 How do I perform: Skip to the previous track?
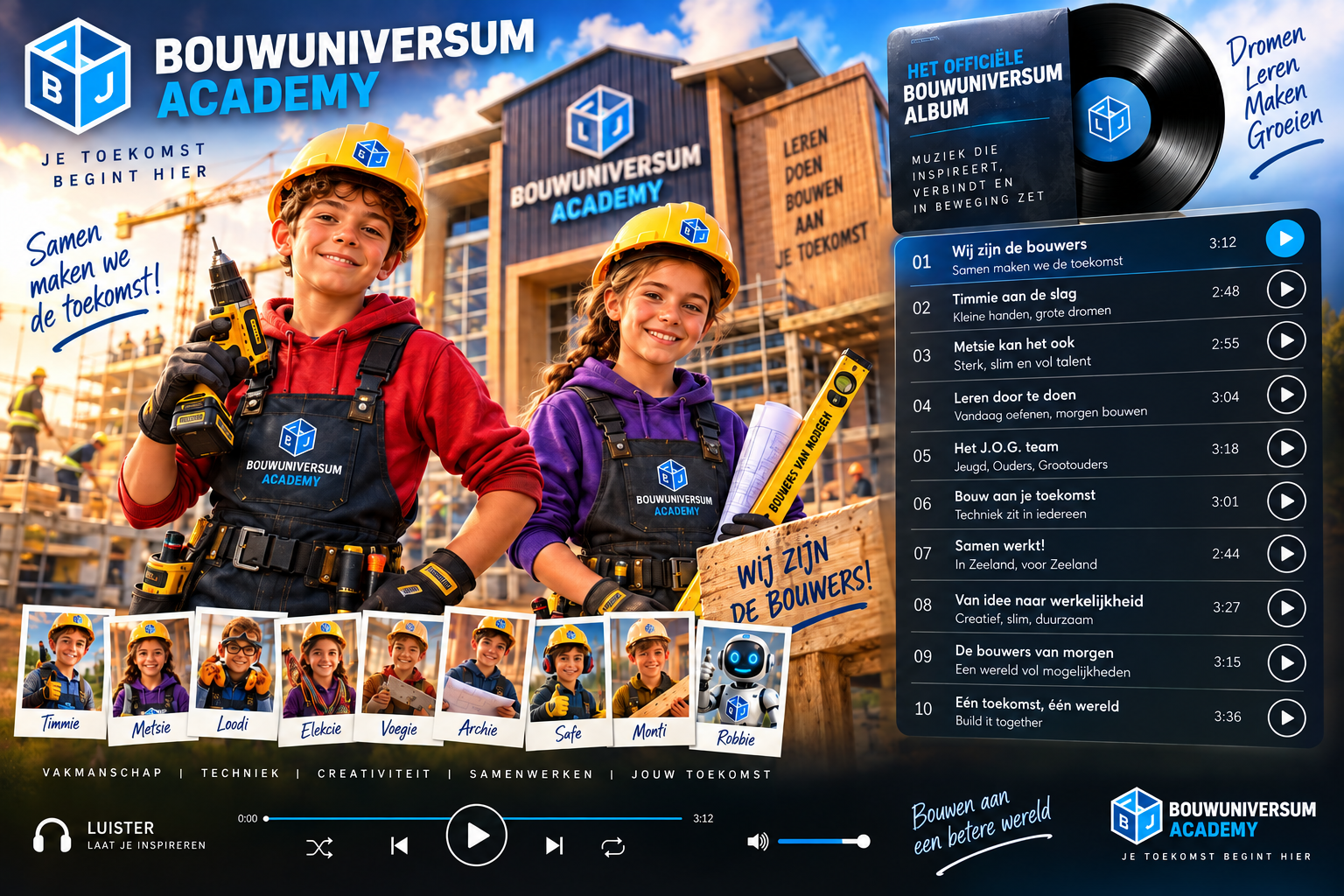399,845
